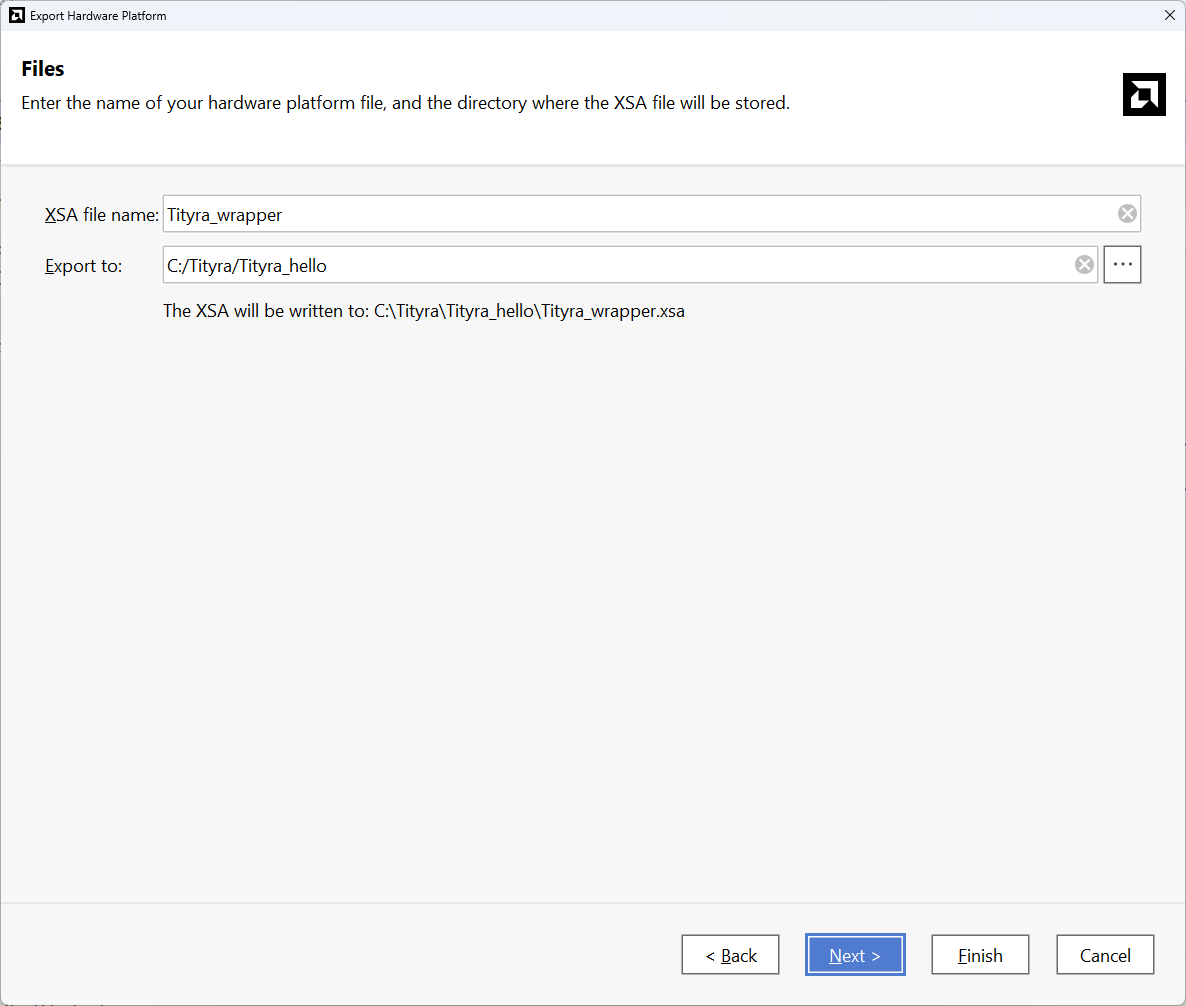Click the "XSA file name:" label
Screen dimensions: 1186x1006
click(101, 215)
